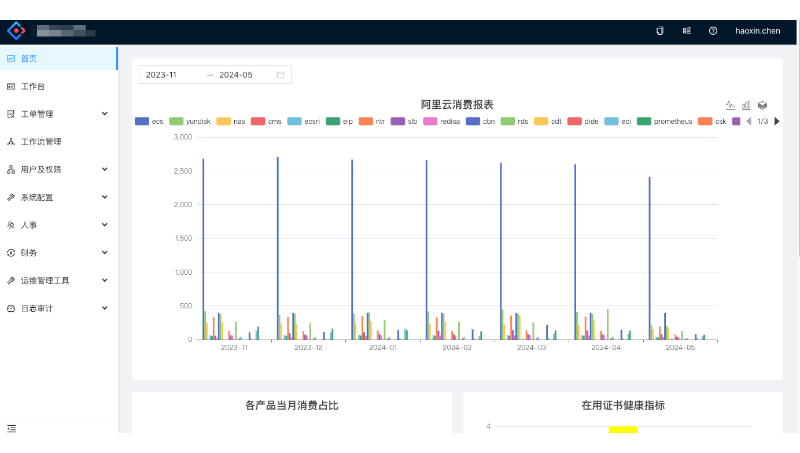Click the redisa legend color swatch

430,121
